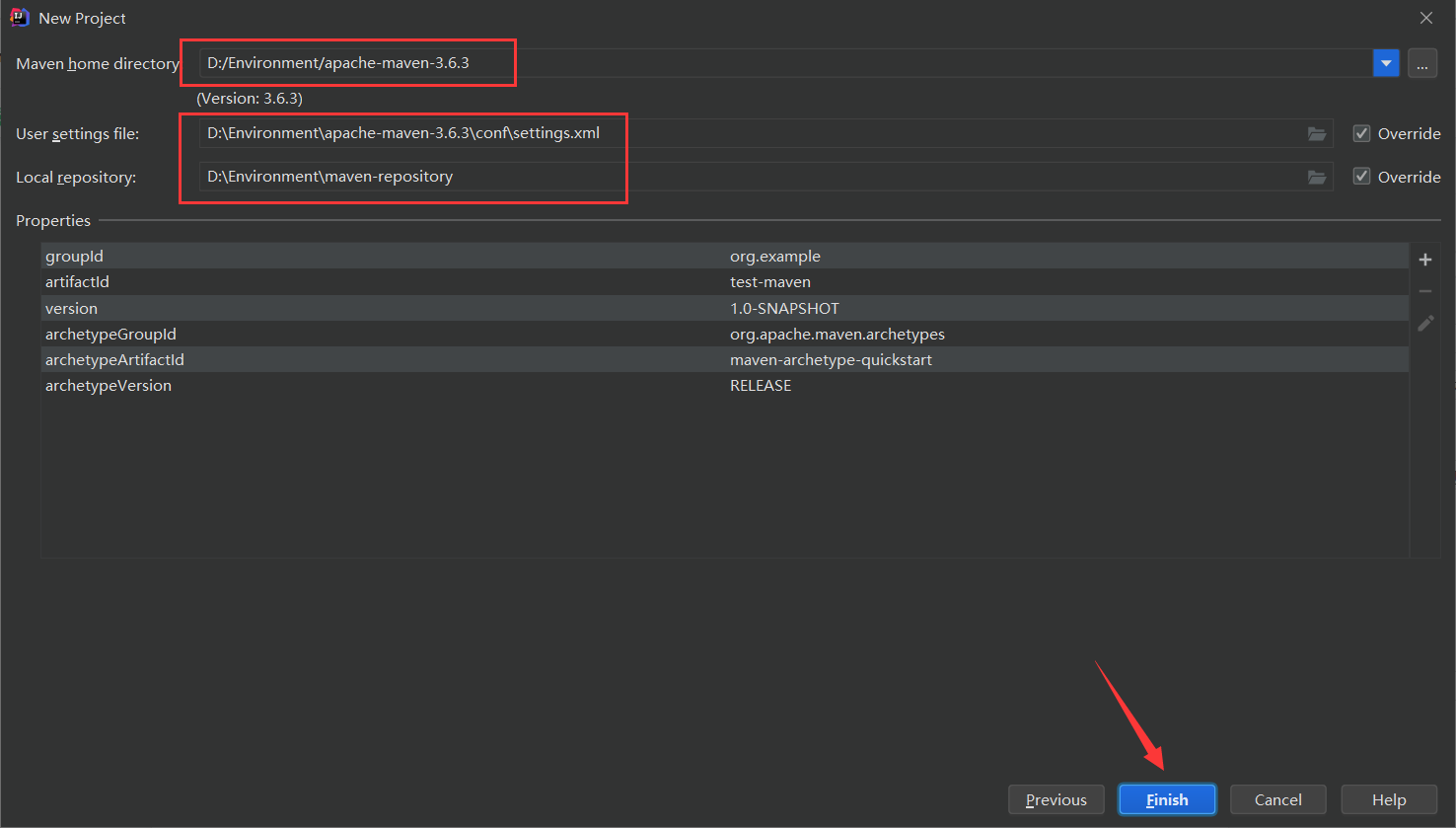Close the New Project dialog
Screen dimensions: 1456x828
click(x=1426, y=18)
